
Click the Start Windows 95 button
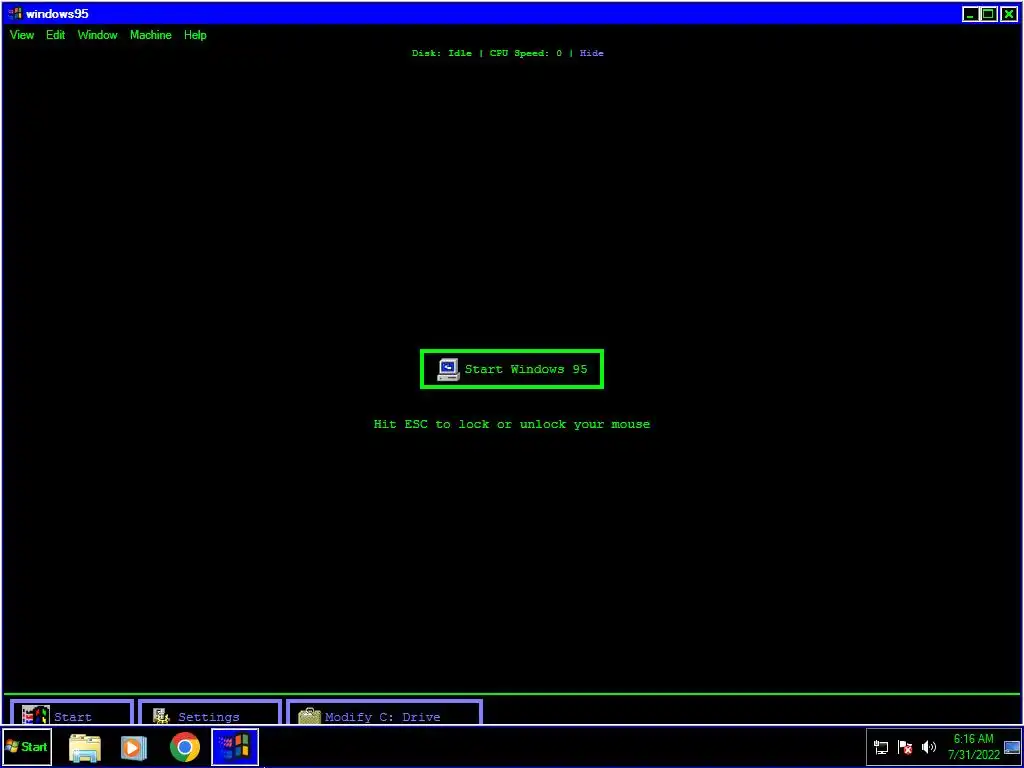coord(512,369)
